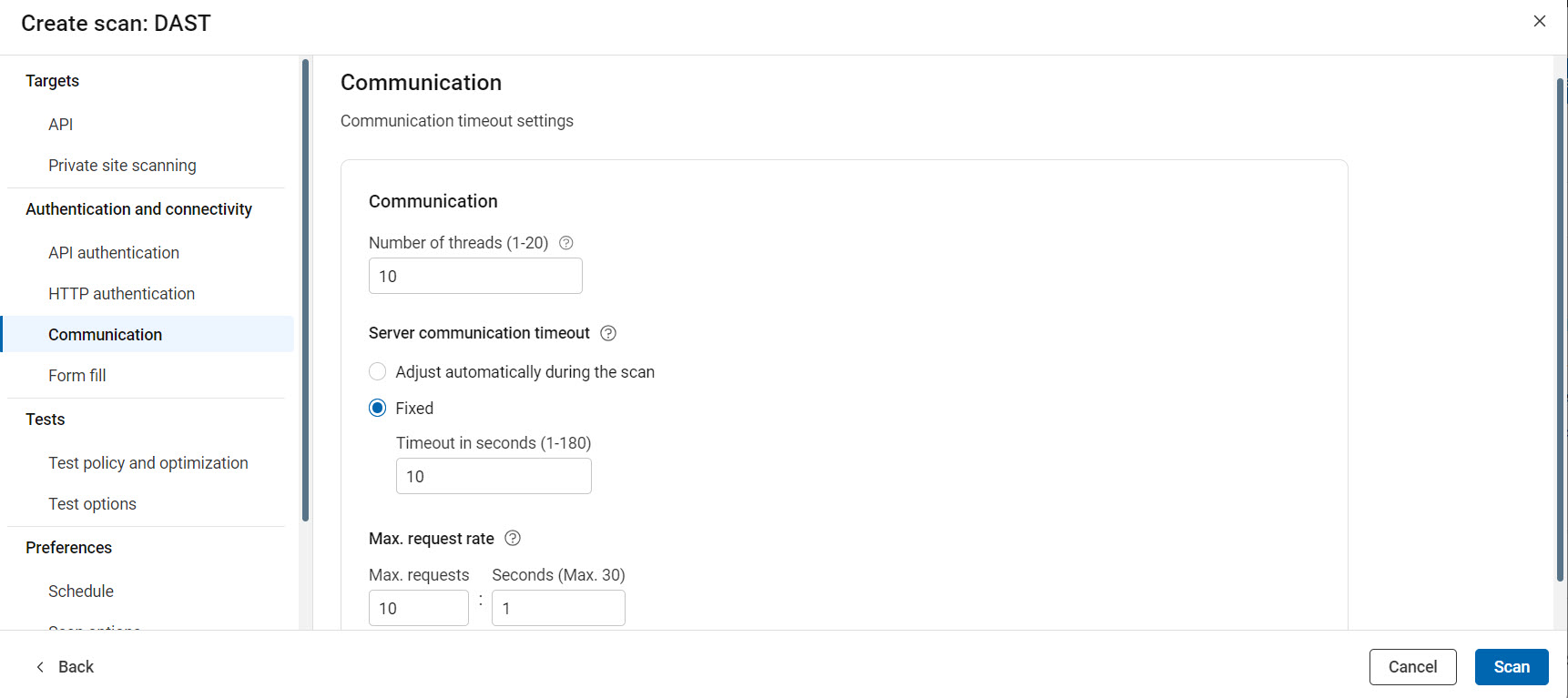Navigate to Test policy and optimization

point(148,462)
